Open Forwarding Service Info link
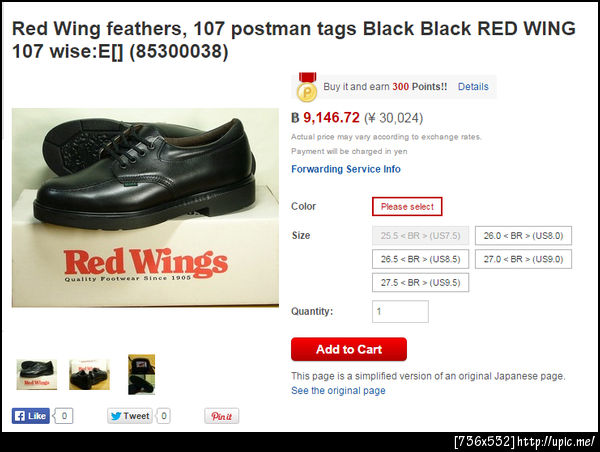600x452 pixels. click(345, 169)
